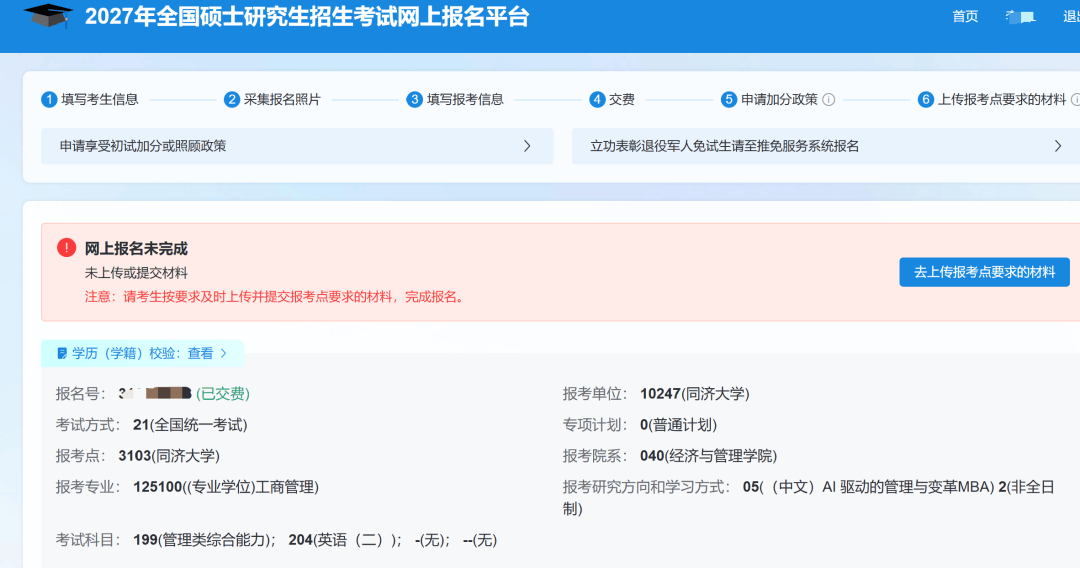This screenshot has width=1080, height=568.
Task: Click the number 3 step circle
Action: pos(414,100)
